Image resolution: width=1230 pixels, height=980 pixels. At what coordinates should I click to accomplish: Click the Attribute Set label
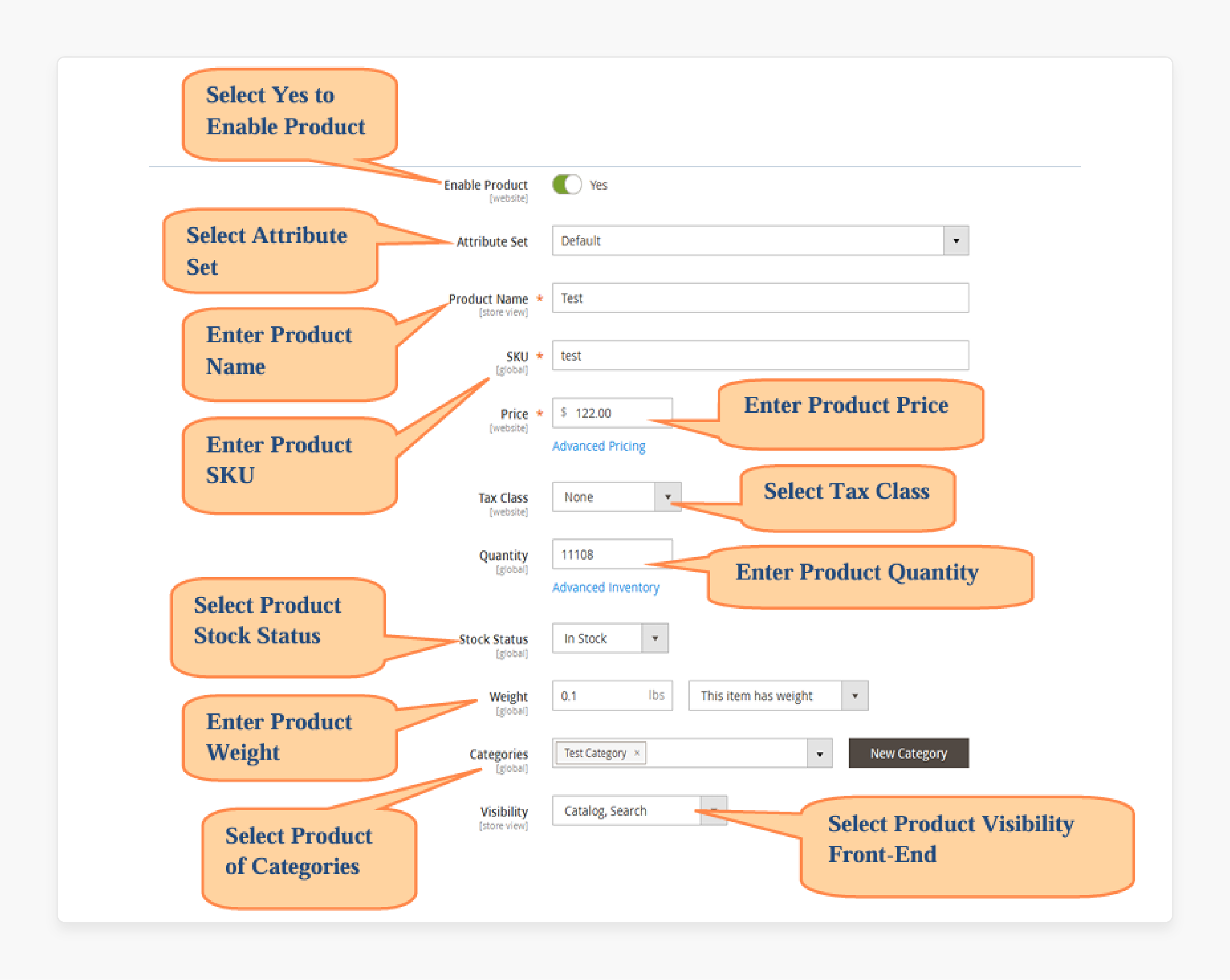coord(492,242)
